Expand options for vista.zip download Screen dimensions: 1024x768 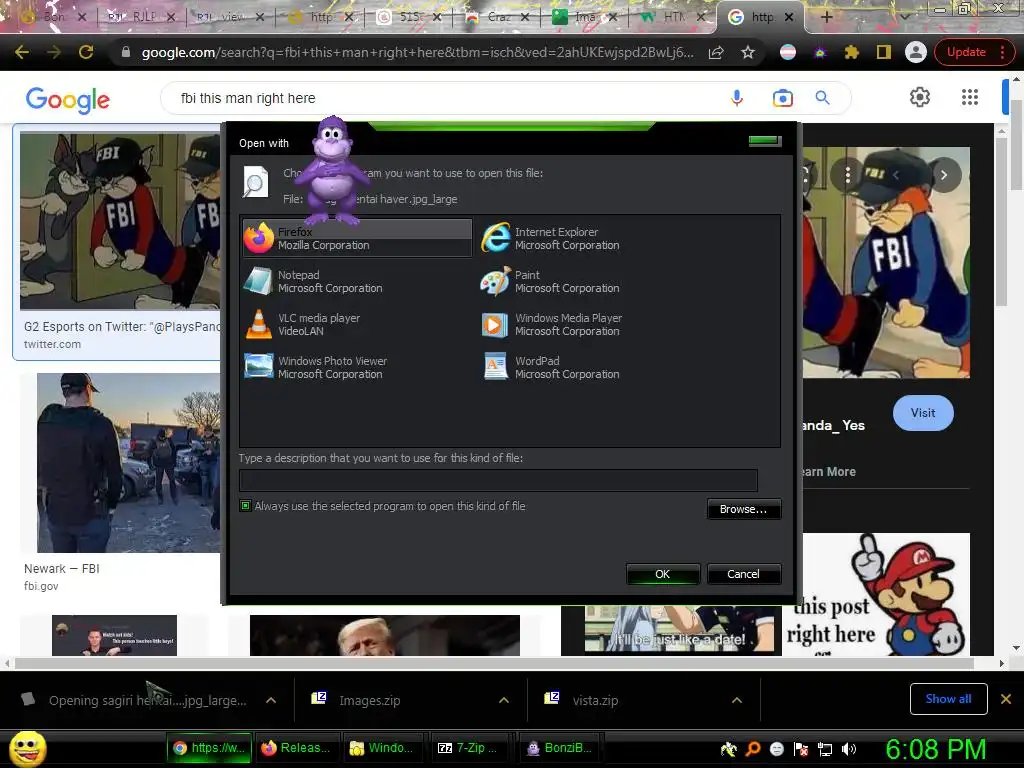(737, 700)
